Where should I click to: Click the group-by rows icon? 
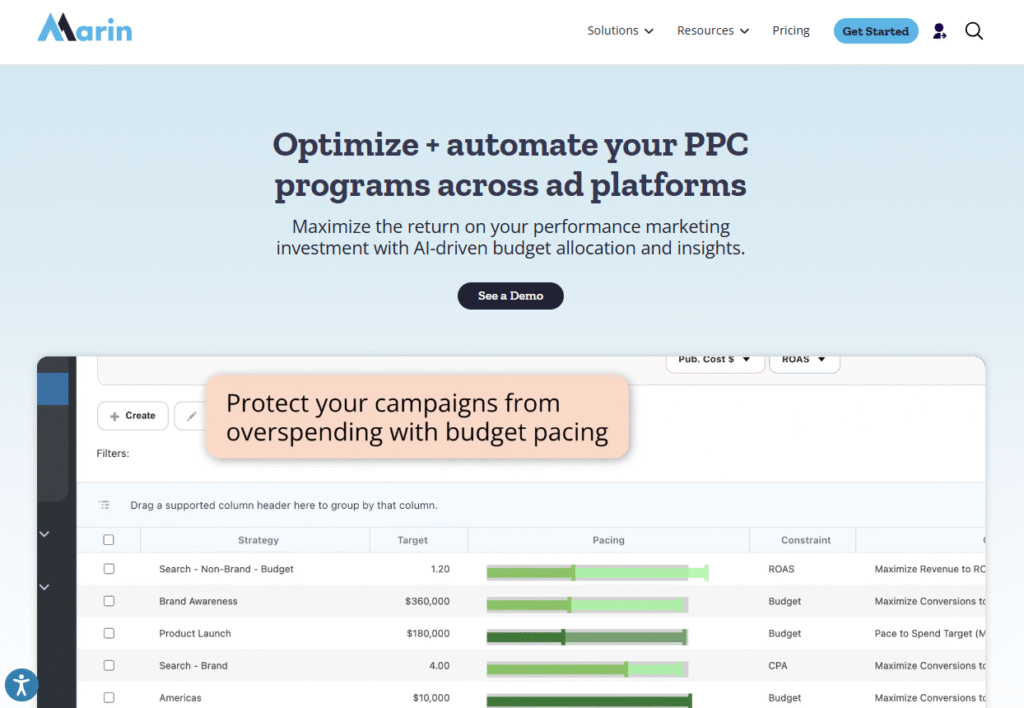coord(104,505)
